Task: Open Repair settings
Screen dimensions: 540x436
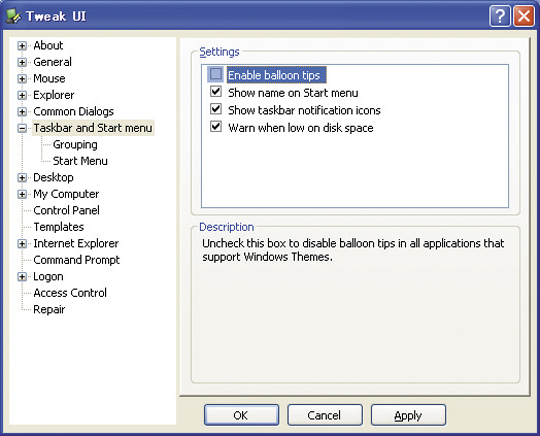Action: pyautogui.click(x=49, y=310)
